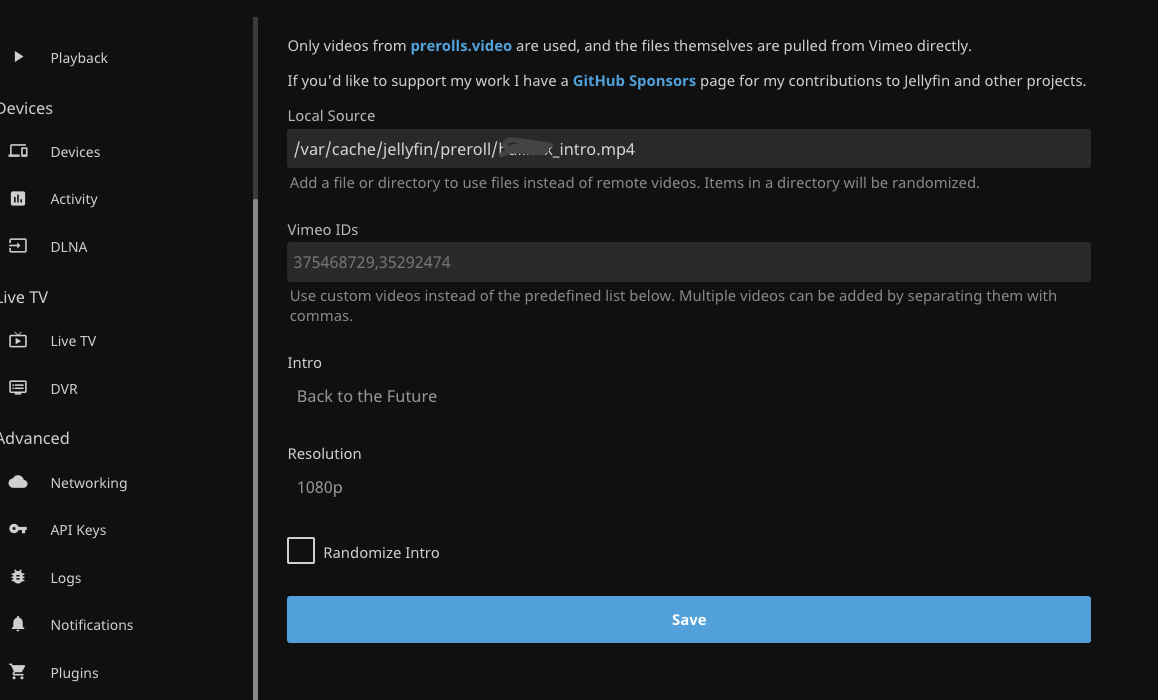Viewport: 1158px width, 700px height.
Task: Click the Notifications bell icon
Action: 18,625
